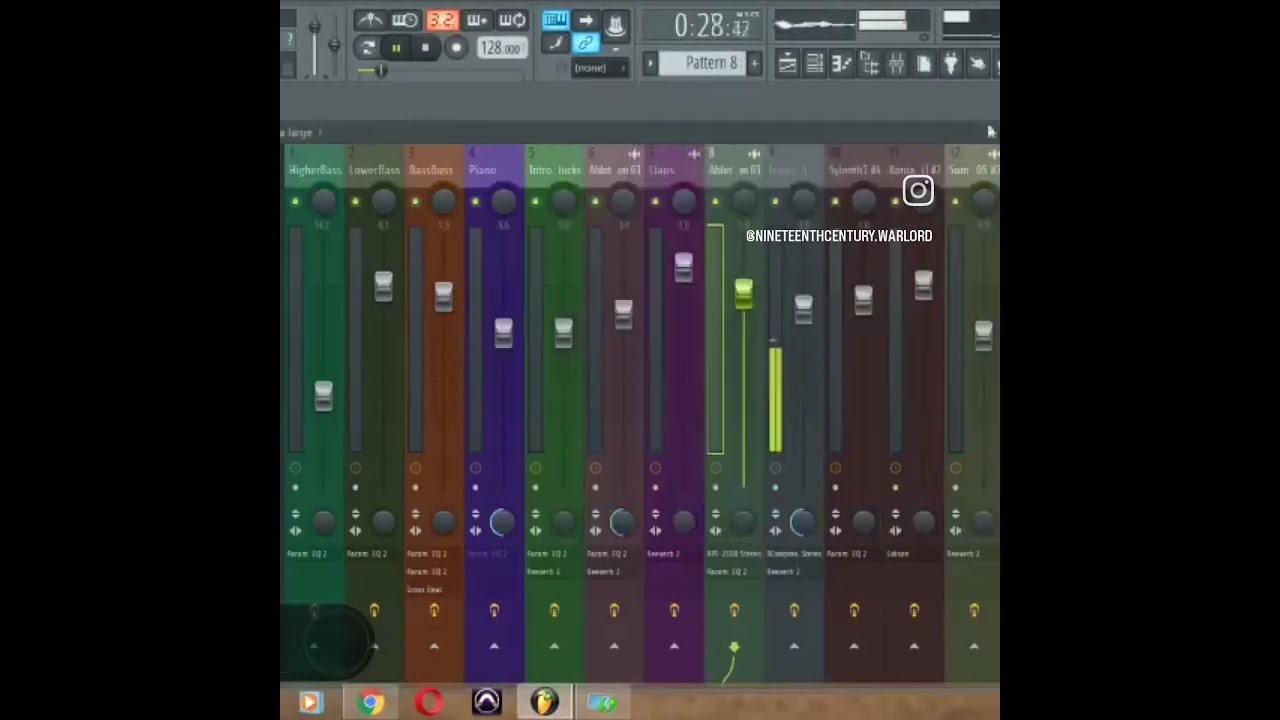Open the FL Studio taskbar icon
Viewport: 1280px width, 720px height.
[545, 703]
